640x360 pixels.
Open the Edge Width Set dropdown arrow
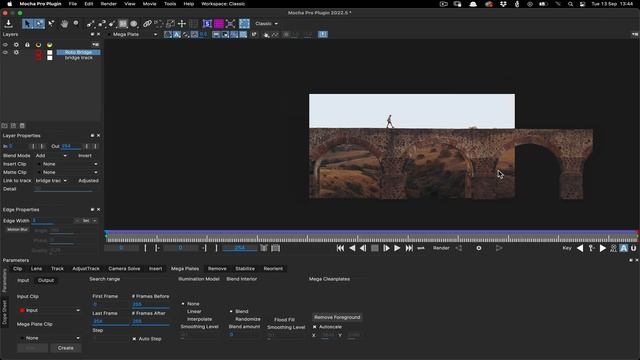pos(95,221)
